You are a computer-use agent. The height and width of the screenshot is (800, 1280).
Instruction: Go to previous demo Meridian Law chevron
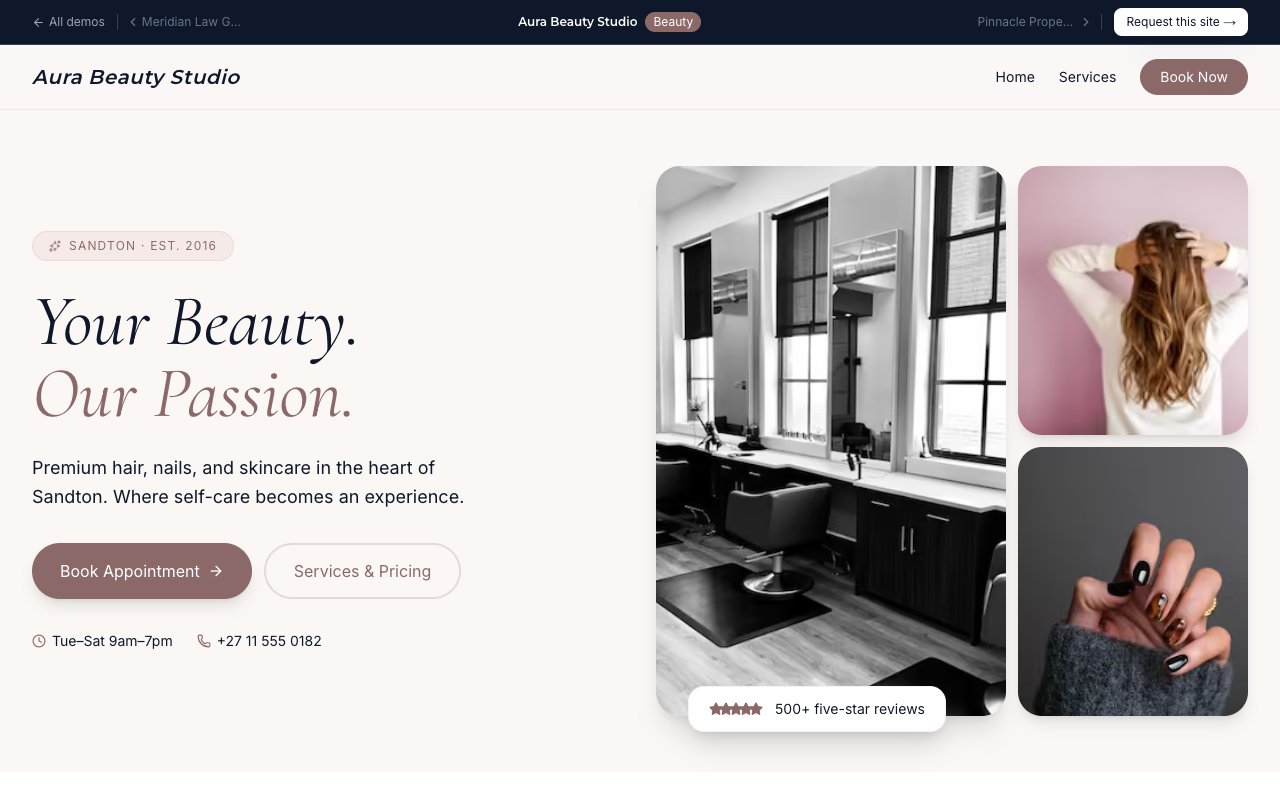pyautogui.click(x=133, y=22)
